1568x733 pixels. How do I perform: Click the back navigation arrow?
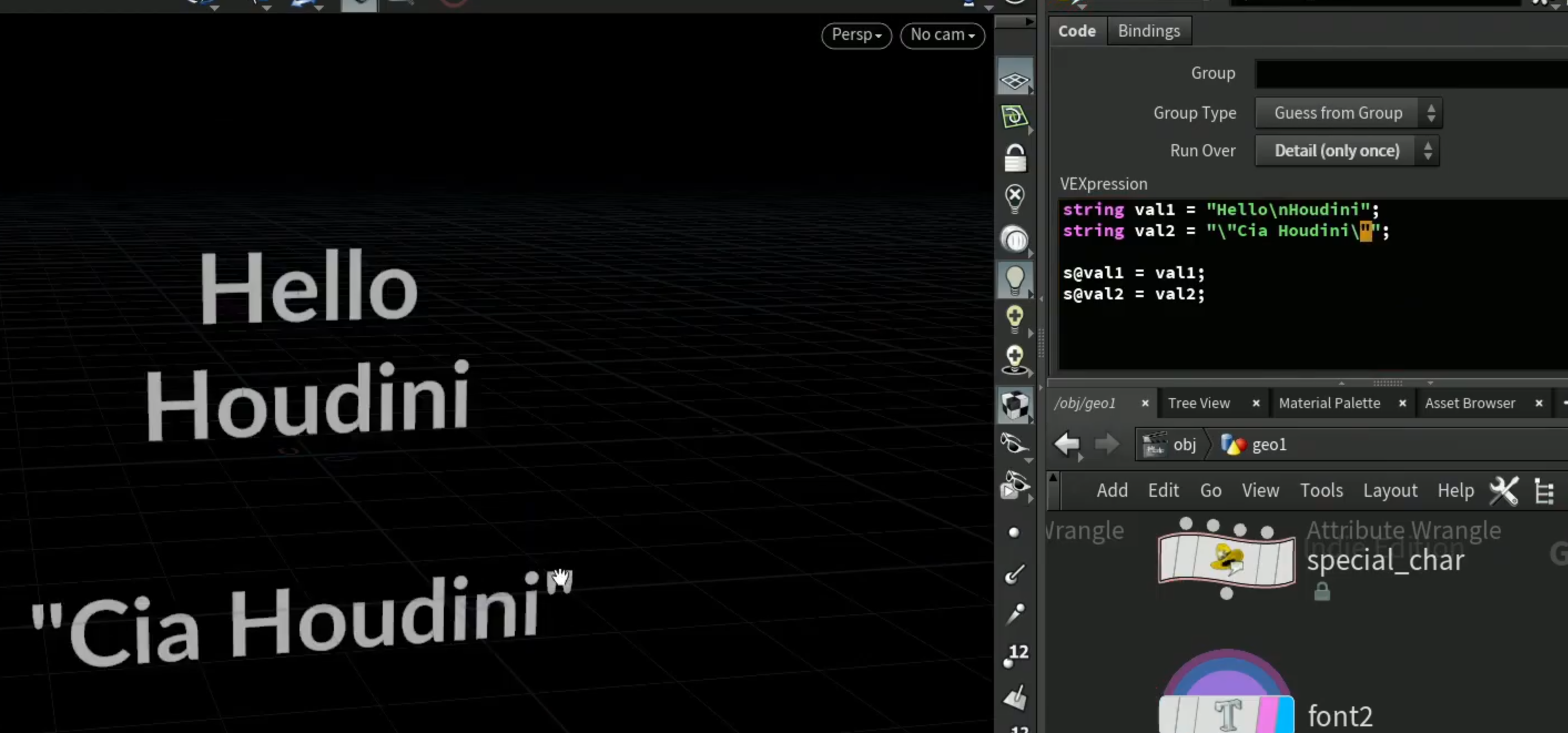1067,444
